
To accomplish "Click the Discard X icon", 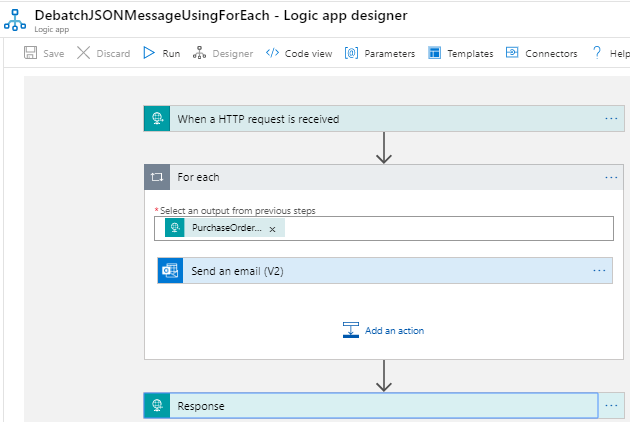I will pos(84,53).
